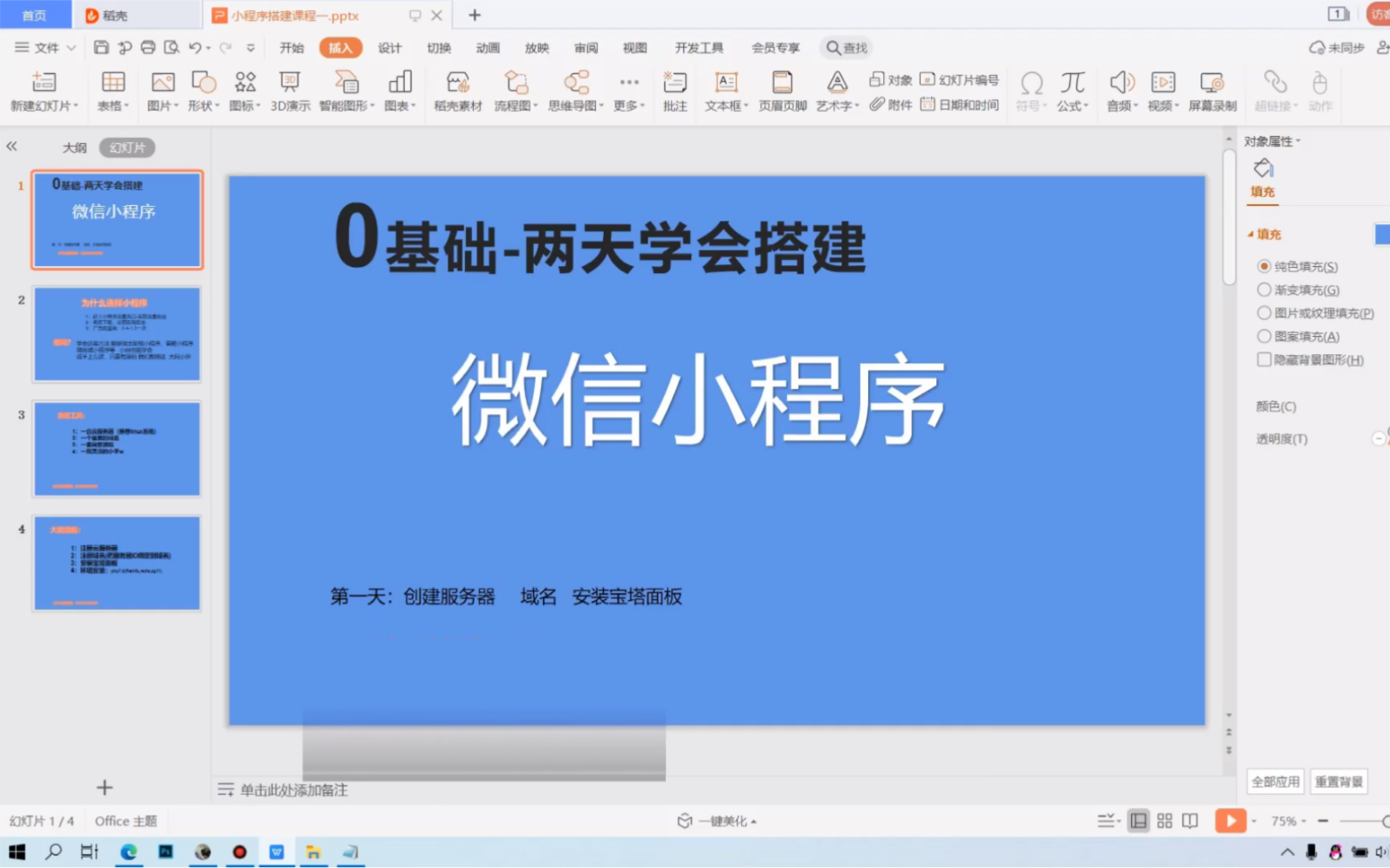Start Screen Recording (屏幕录制)
The height and width of the screenshot is (868, 1390).
[x=1212, y=91]
